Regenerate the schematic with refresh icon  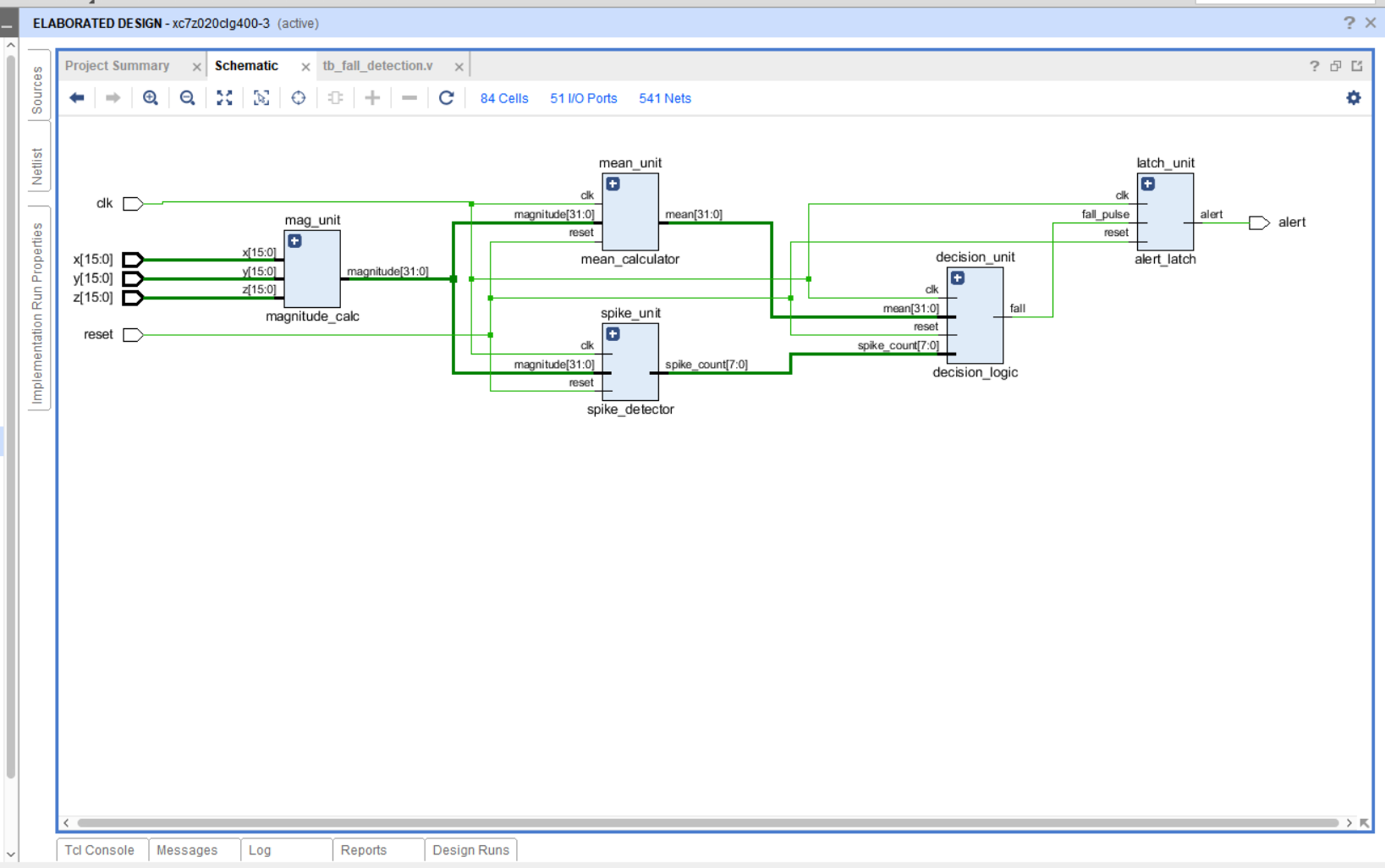(x=447, y=98)
